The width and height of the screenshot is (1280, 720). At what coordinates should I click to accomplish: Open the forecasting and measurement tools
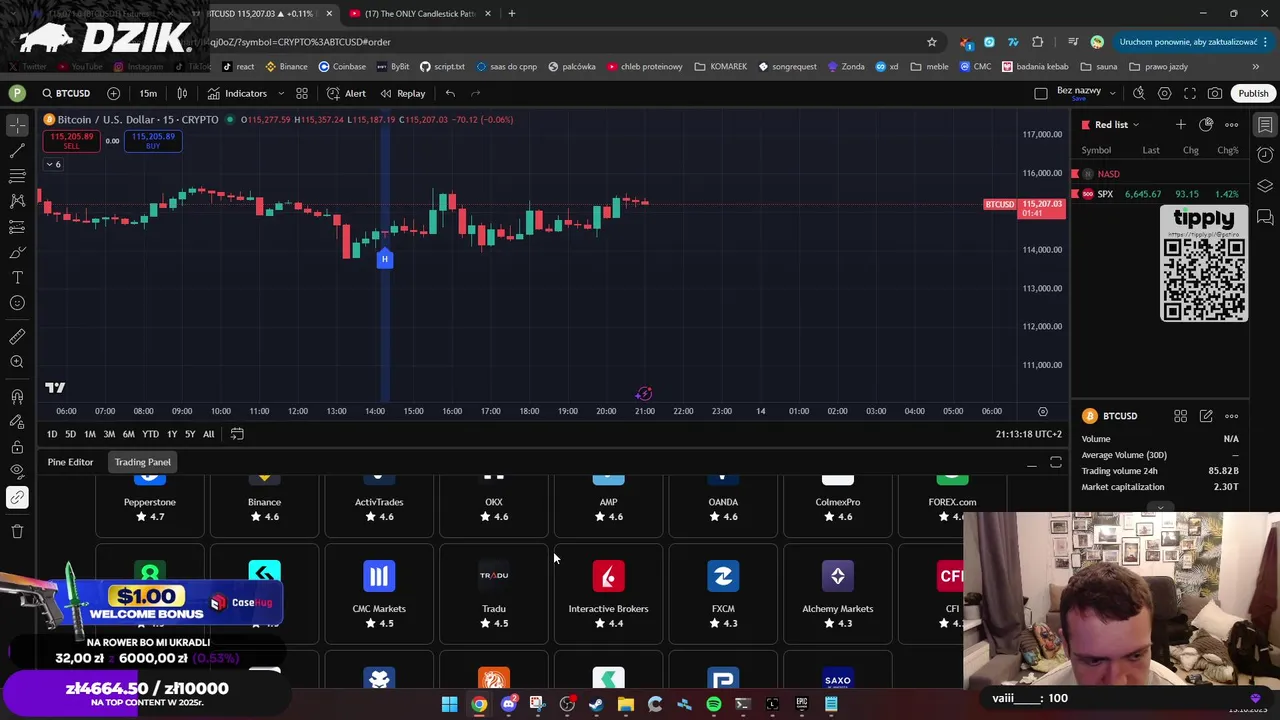17,227
